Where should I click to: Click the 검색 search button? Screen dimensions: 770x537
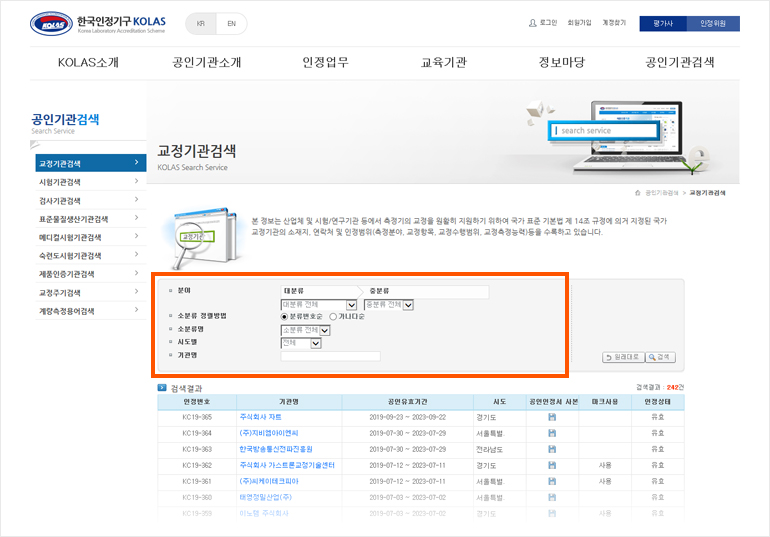pyautogui.click(x=661, y=357)
